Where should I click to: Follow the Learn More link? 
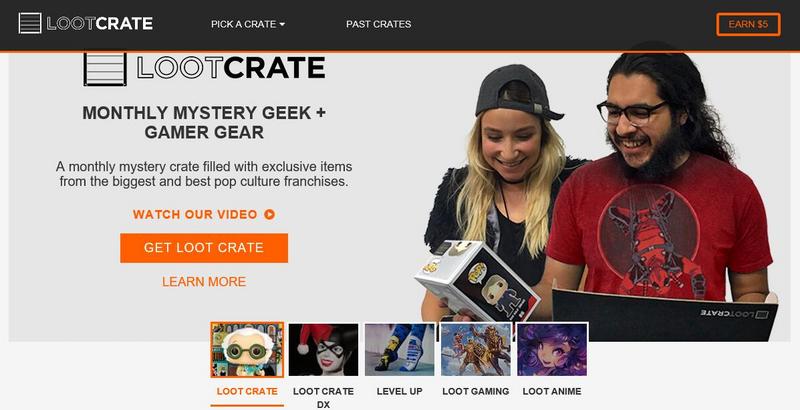204,281
